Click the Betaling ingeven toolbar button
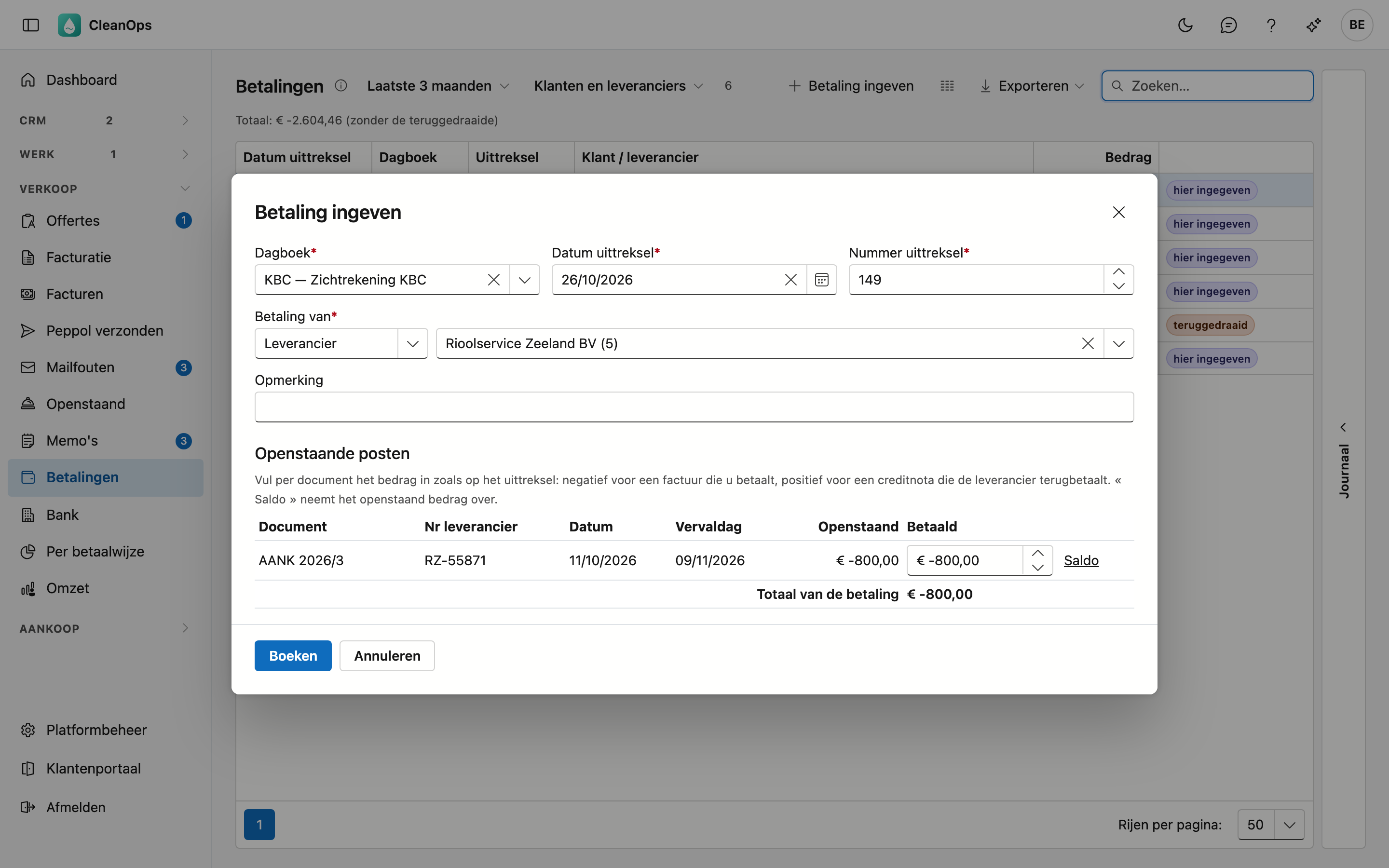1389x868 pixels. [x=851, y=85]
